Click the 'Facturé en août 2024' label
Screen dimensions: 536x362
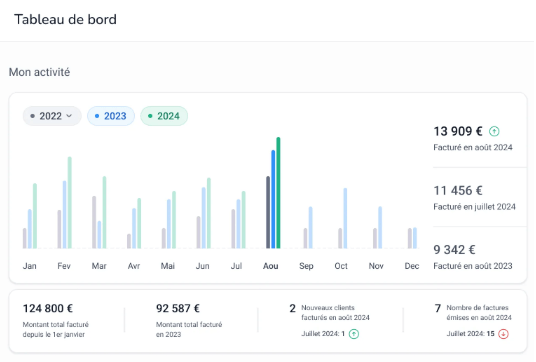pyautogui.click(x=473, y=147)
